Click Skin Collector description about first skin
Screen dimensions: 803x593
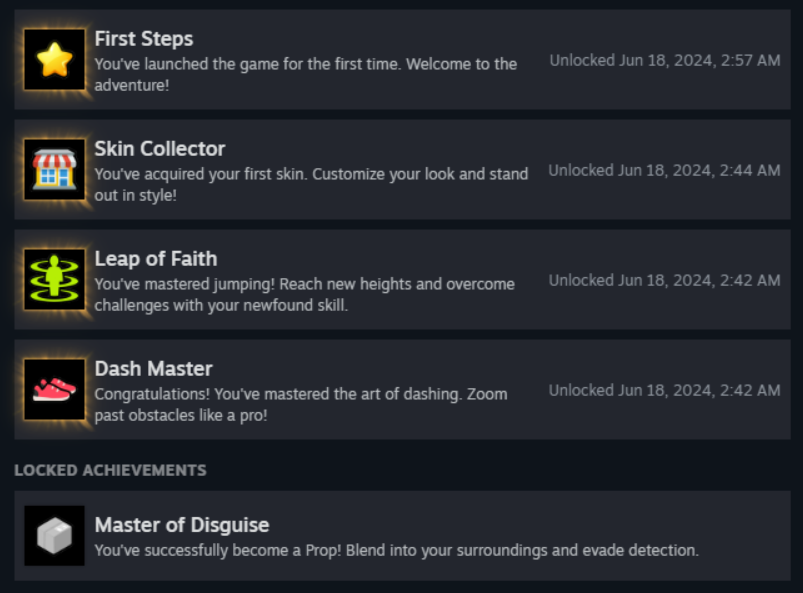(311, 185)
